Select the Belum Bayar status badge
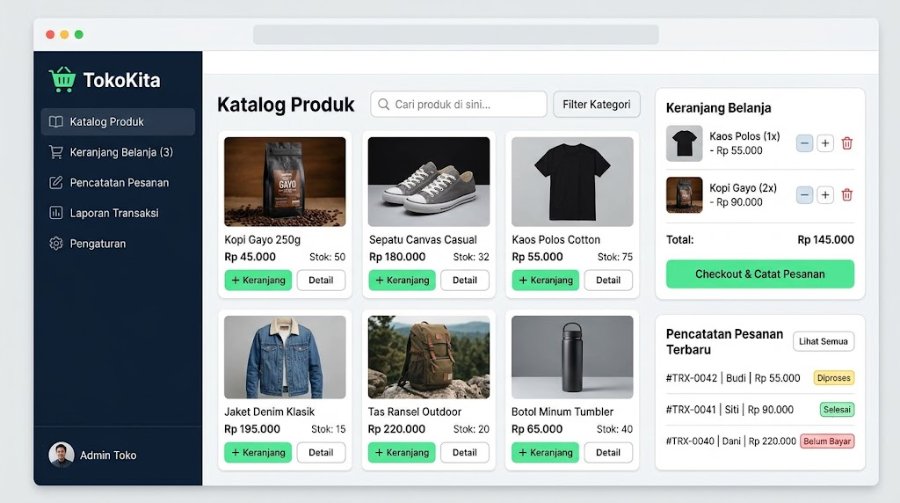This screenshot has width=900, height=503. (827, 441)
